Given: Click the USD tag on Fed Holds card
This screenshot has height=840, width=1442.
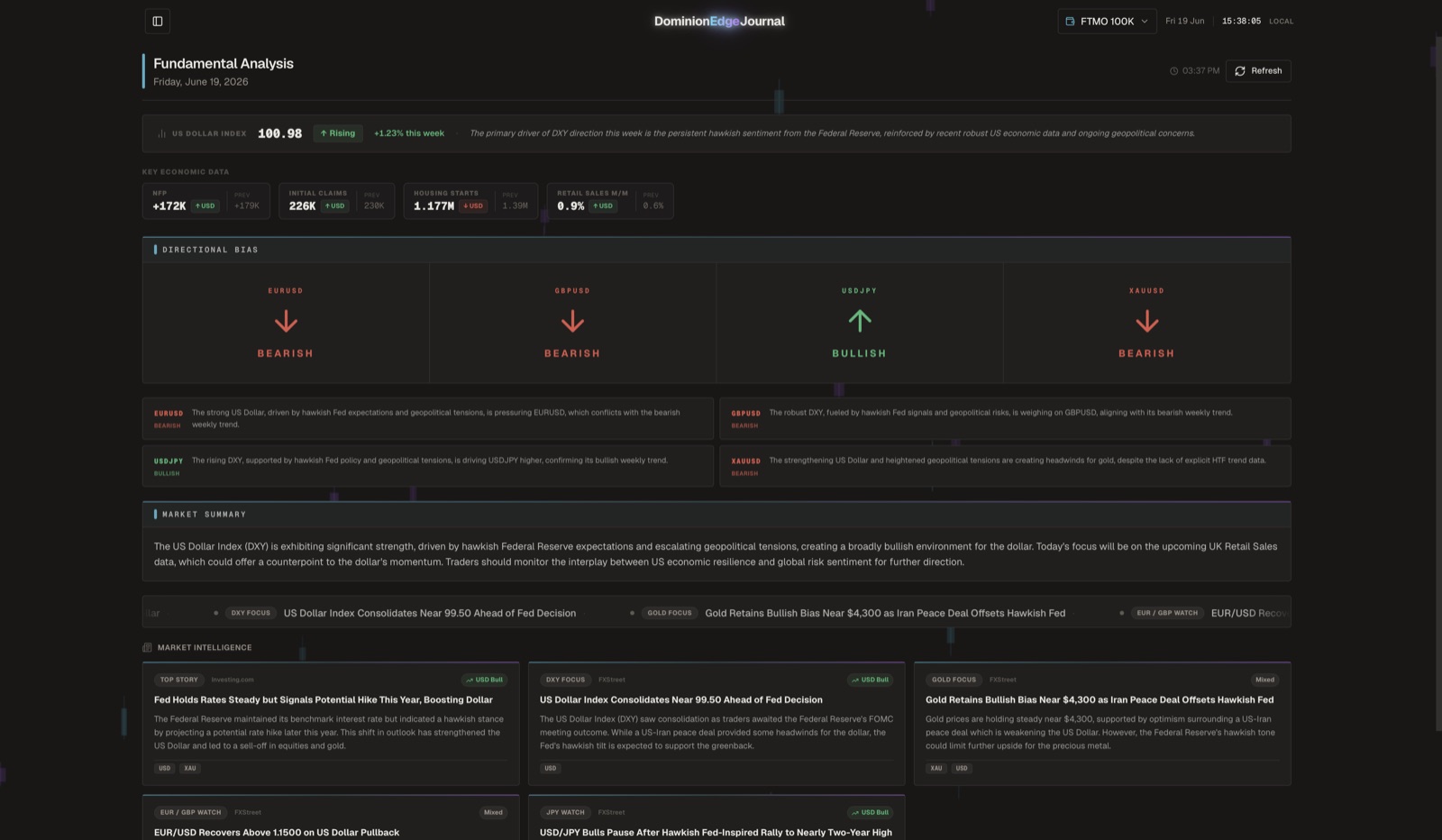Looking at the screenshot, I should 164,768.
